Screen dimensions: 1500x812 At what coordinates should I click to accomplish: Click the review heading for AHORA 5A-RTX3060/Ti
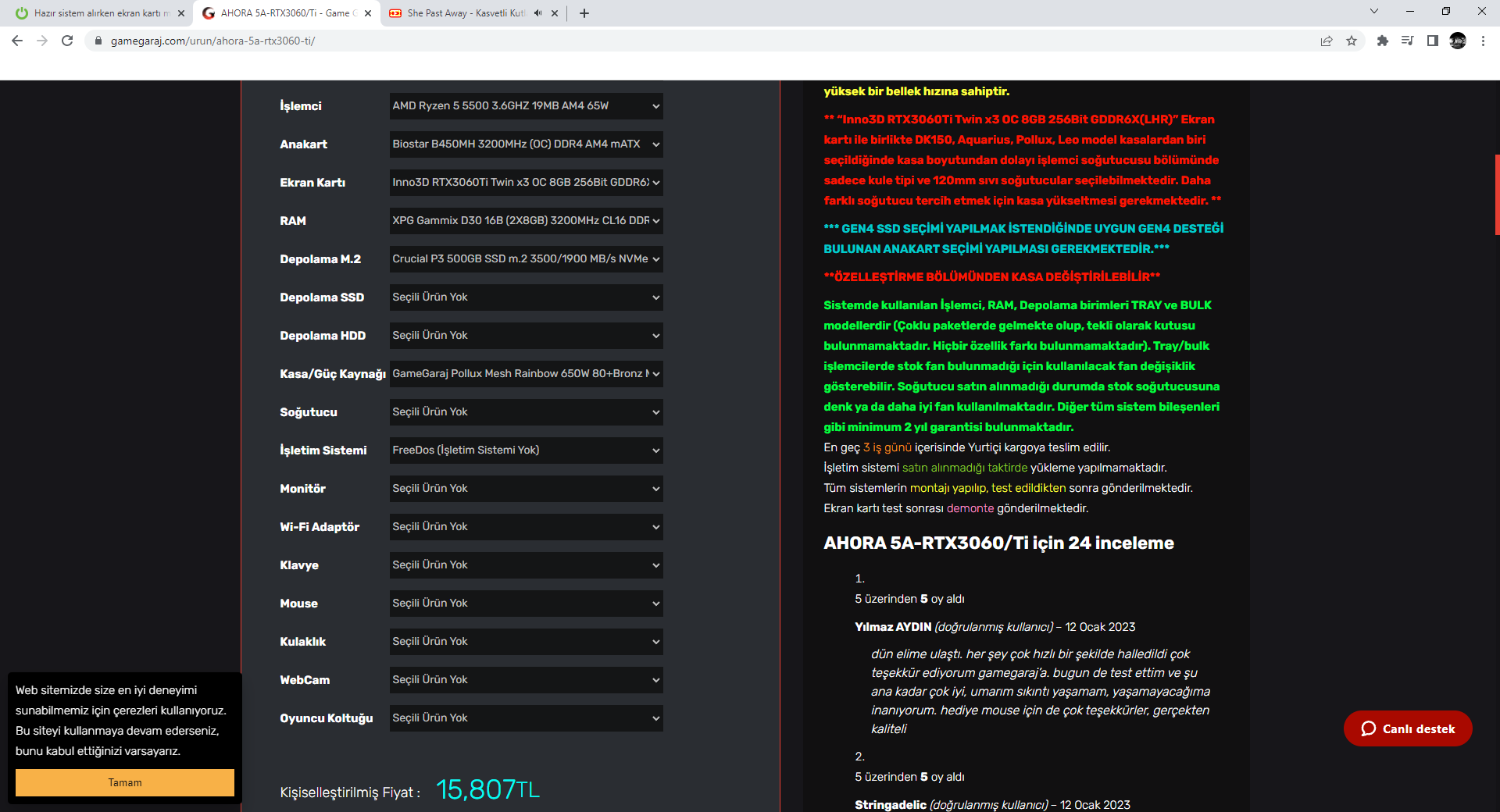(x=998, y=543)
